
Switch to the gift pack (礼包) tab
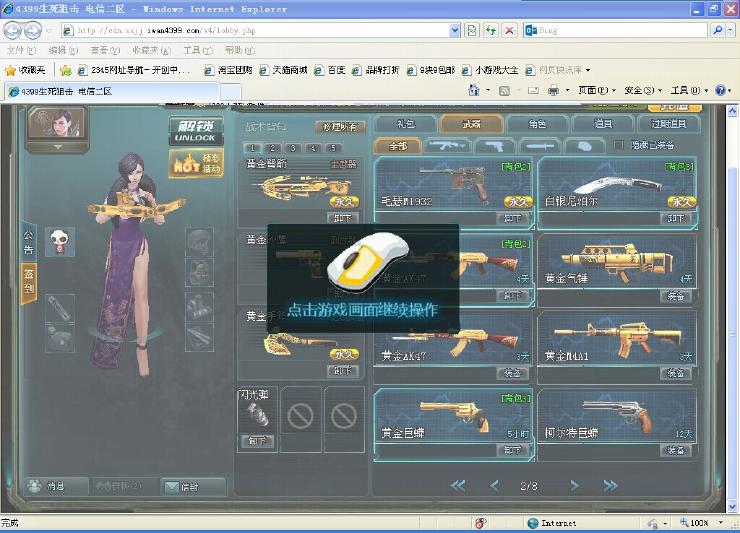406,124
